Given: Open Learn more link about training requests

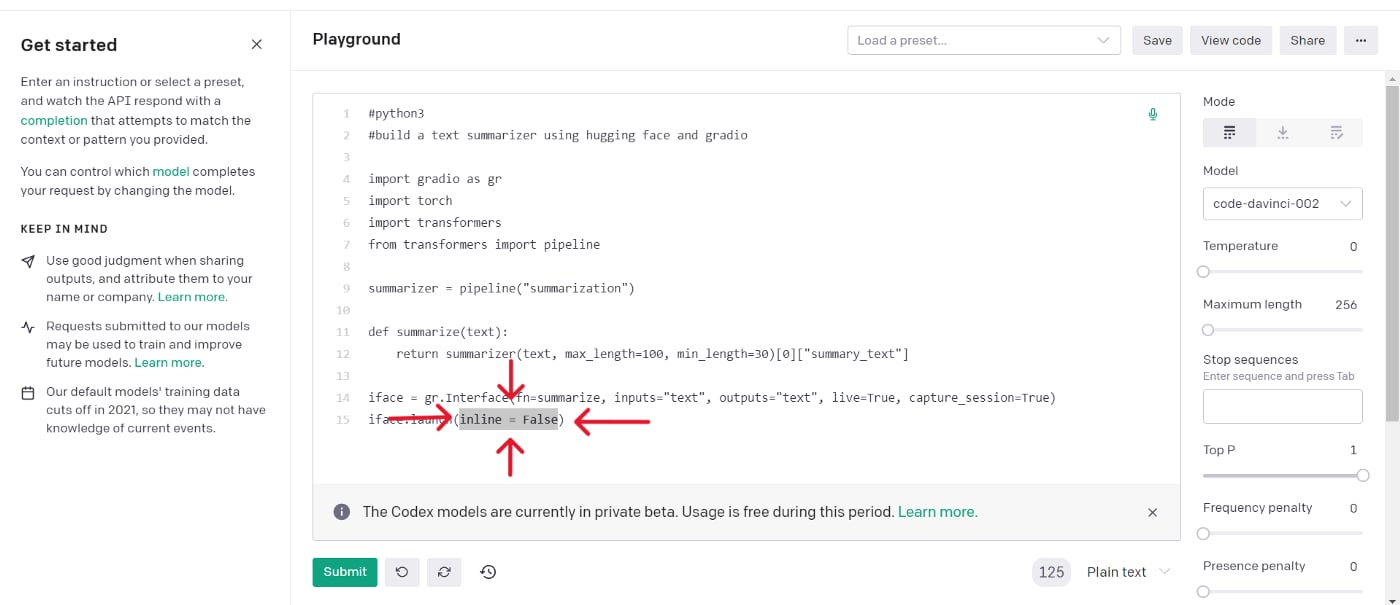Looking at the screenshot, I should pyautogui.click(x=169, y=362).
